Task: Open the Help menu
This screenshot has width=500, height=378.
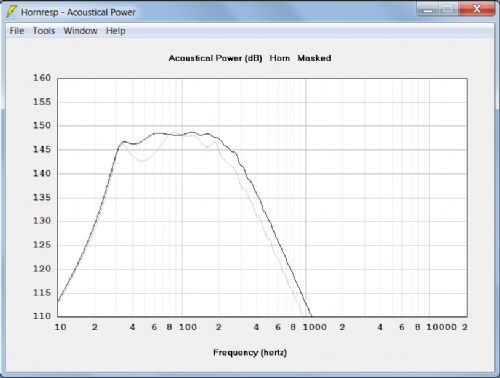Action: (115, 31)
